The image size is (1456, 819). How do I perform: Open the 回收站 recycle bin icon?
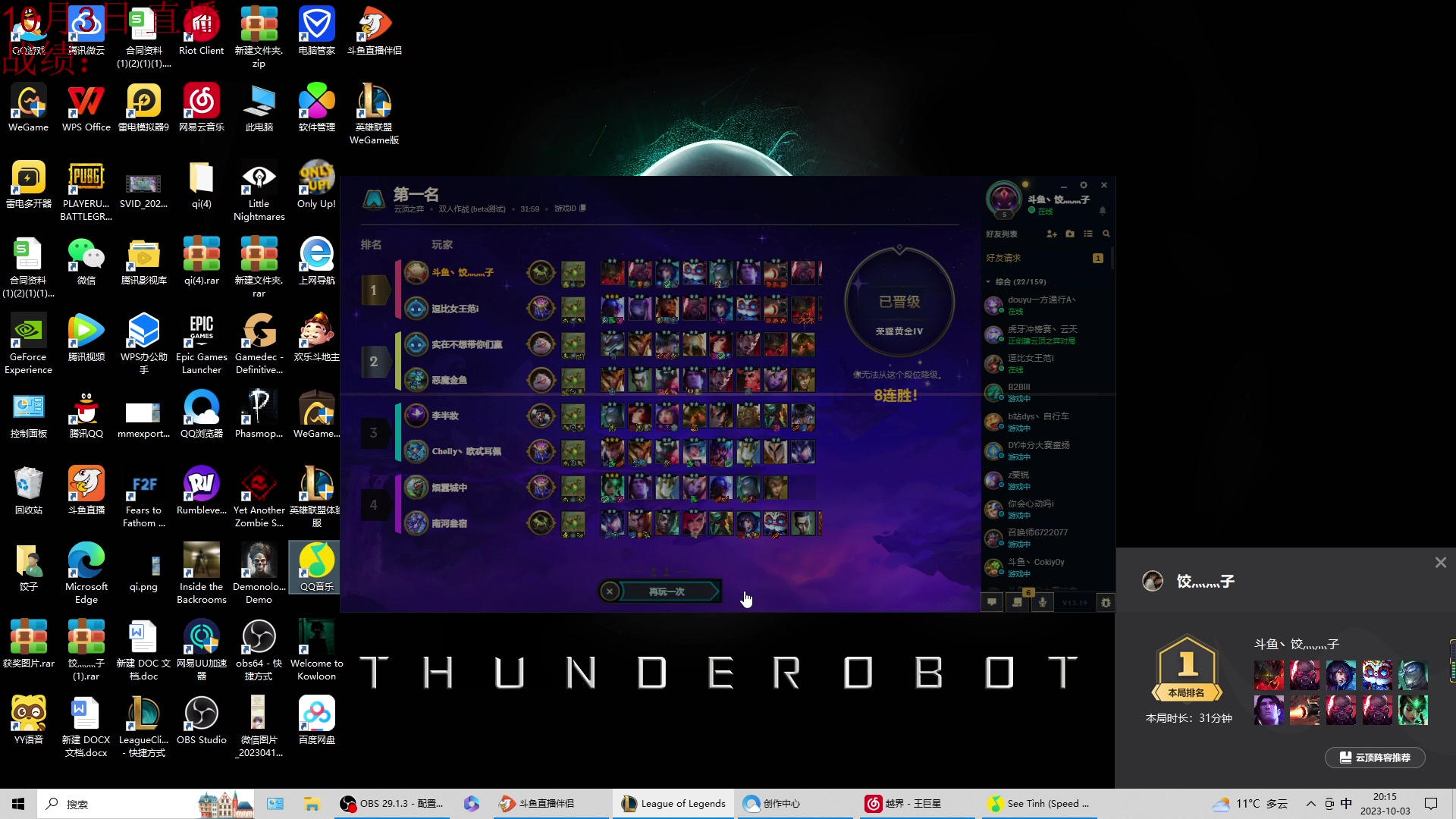pyautogui.click(x=28, y=491)
